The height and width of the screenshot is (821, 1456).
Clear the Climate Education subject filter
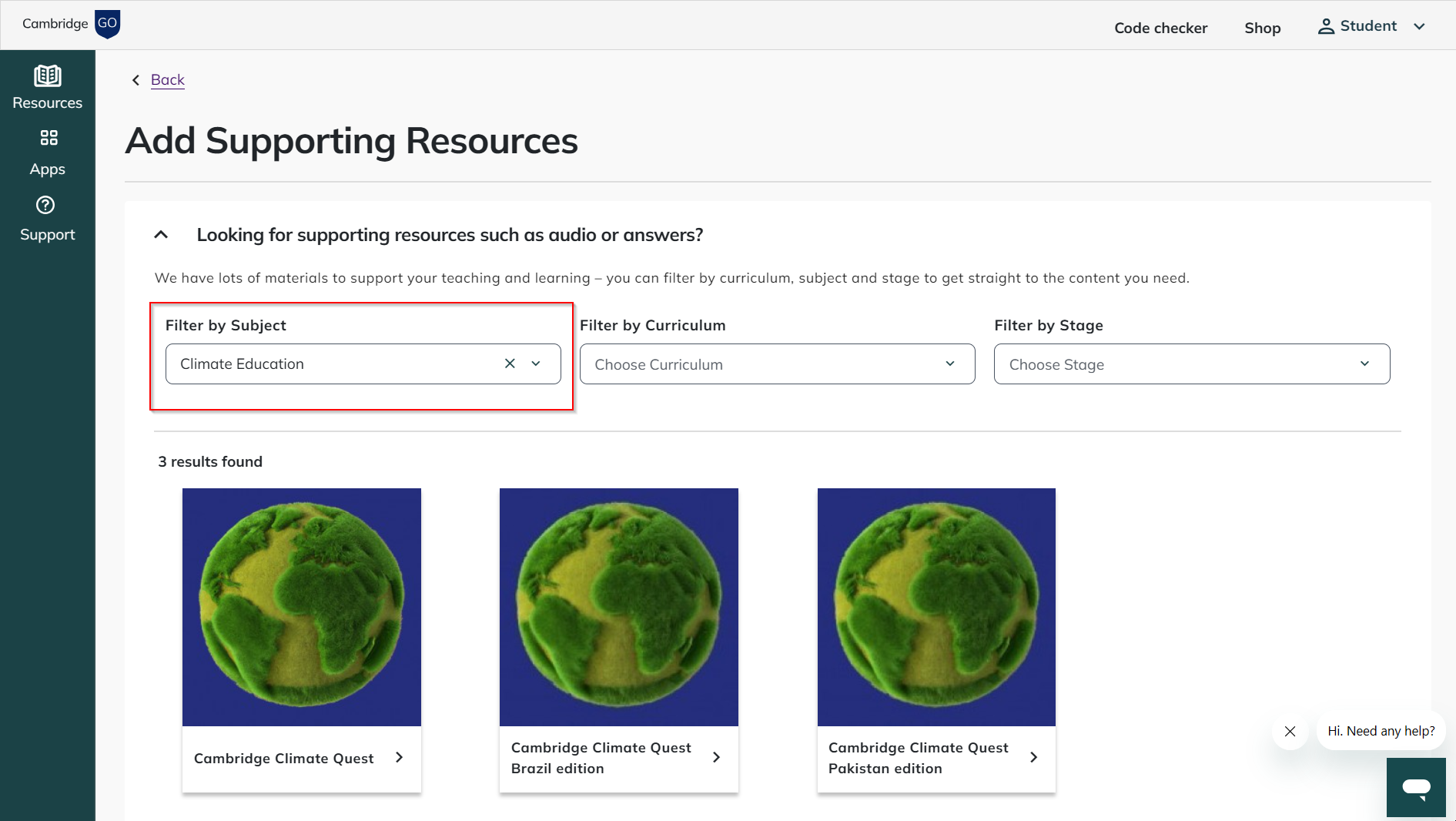510,364
